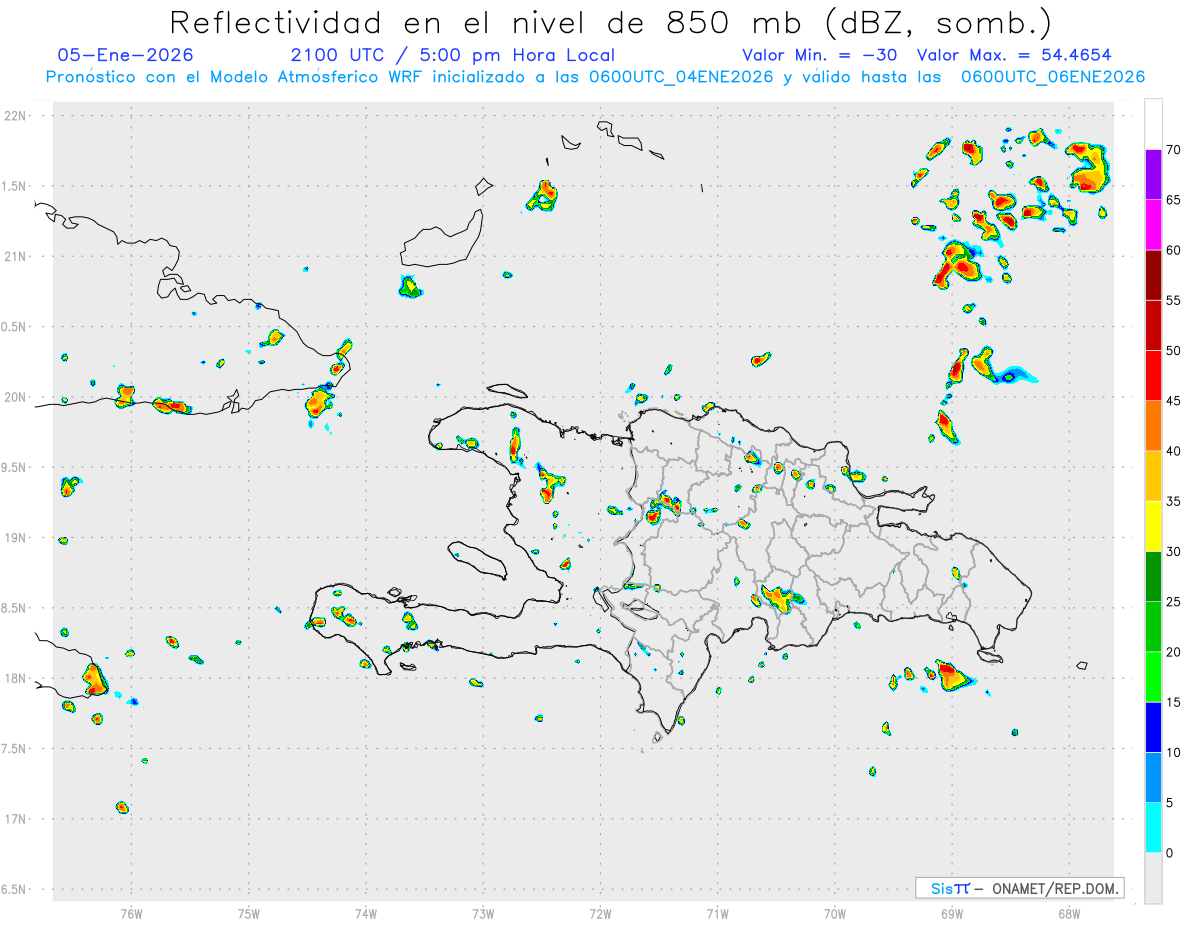Click the colorbar value label '30'
Screen dimensions: 1200x927
click(x=1175, y=552)
